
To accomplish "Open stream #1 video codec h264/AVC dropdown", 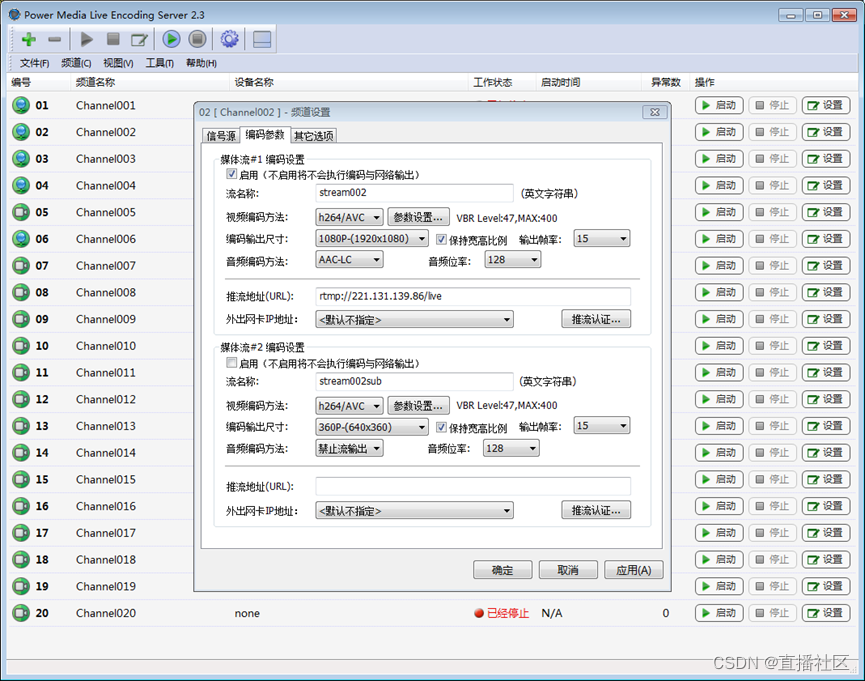I will click(x=349, y=217).
